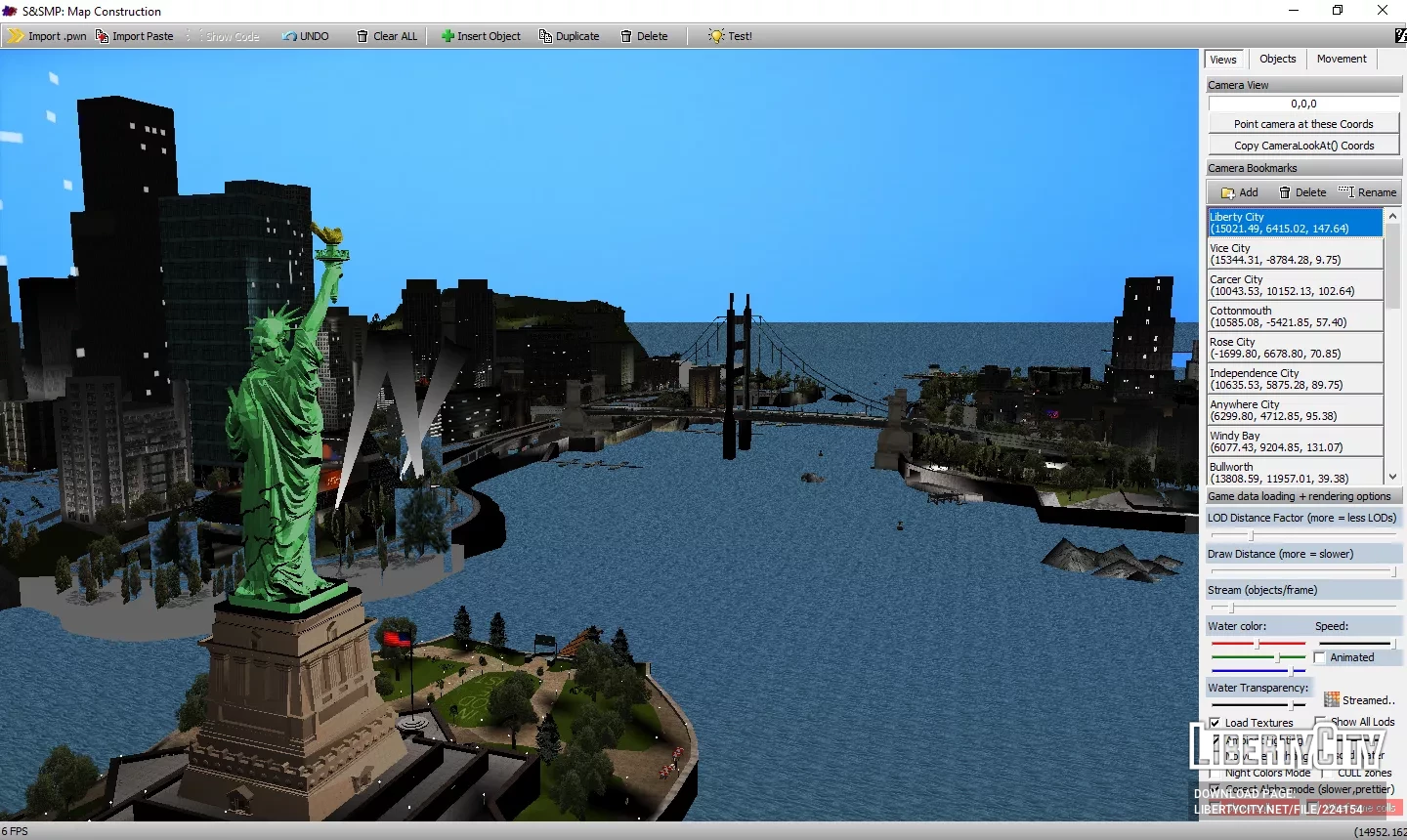Select the Cottonmouth bookmark

[x=1296, y=316]
